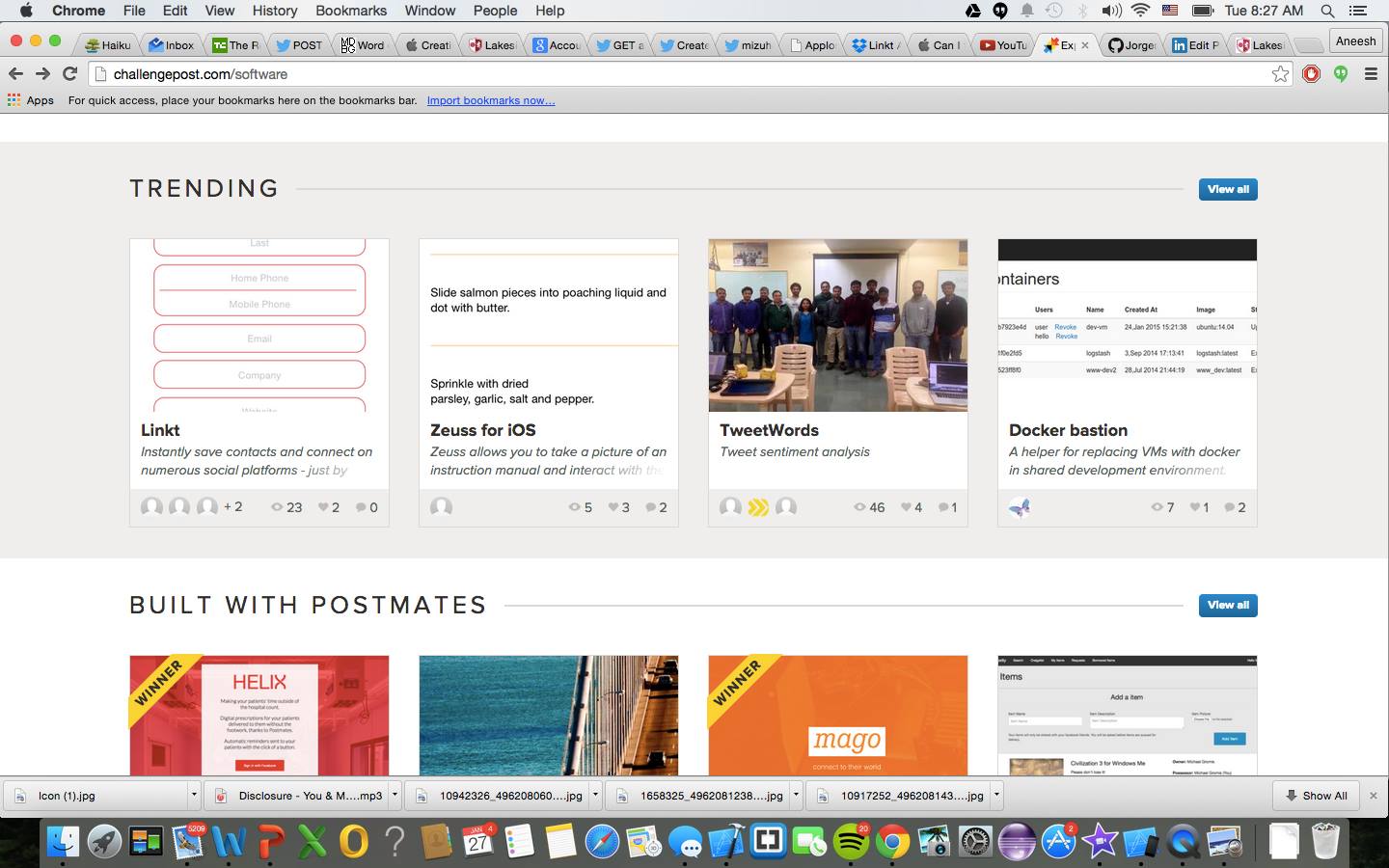Open dropdown for 10942326 jpg download

595,796
